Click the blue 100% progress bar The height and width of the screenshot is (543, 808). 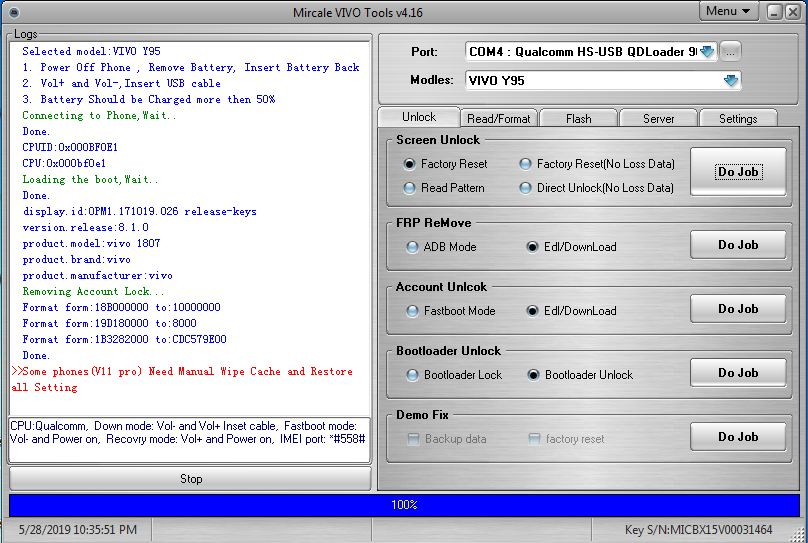pos(404,505)
